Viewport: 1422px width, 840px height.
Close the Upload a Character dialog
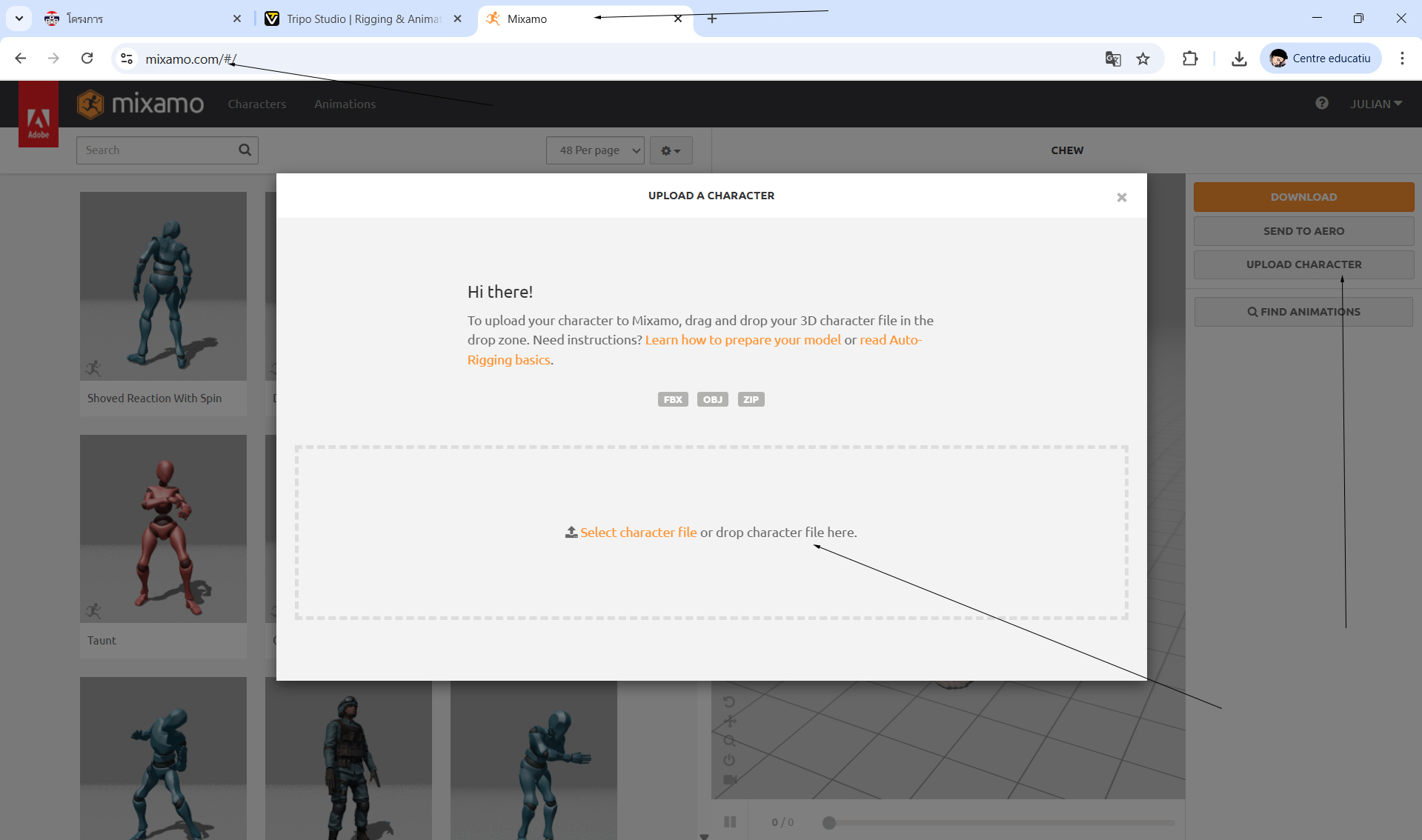point(1121,197)
